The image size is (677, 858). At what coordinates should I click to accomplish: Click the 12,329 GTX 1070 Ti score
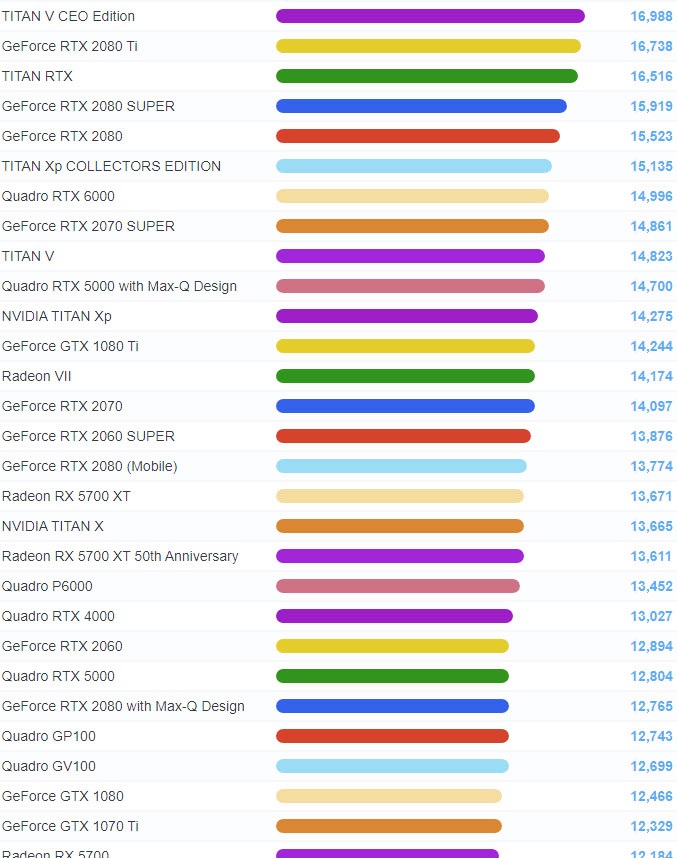pyautogui.click(x=651, y=826)
